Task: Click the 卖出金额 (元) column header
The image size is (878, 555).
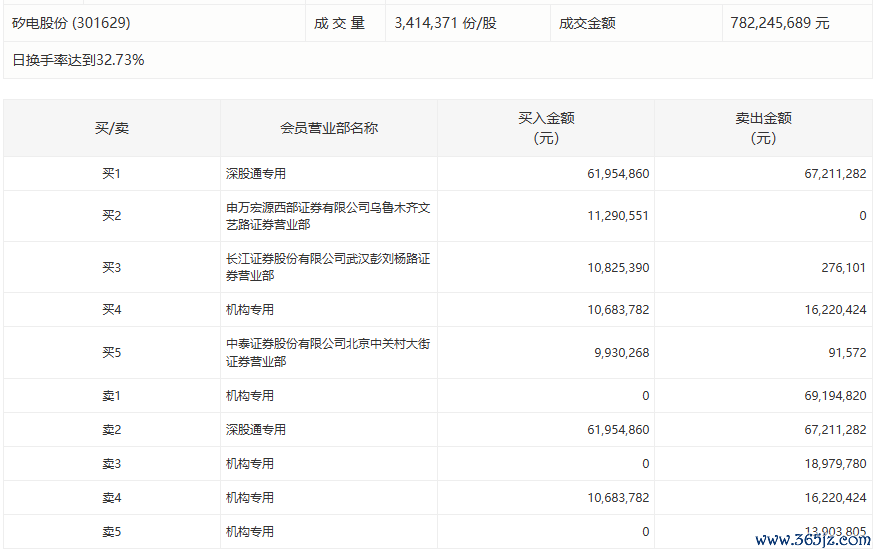Action: click(x=763, y=128)
